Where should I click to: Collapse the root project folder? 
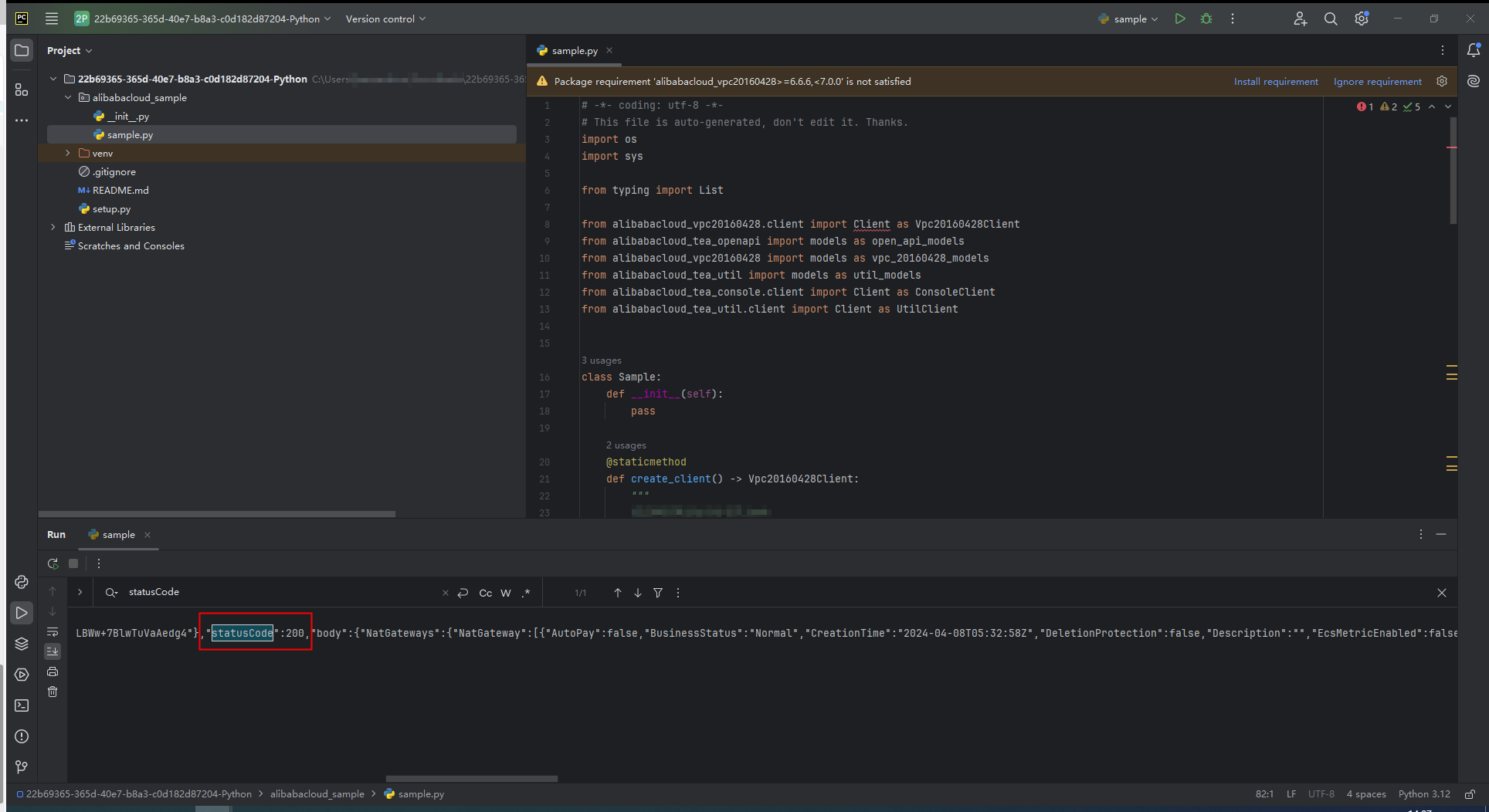point(53,79)
